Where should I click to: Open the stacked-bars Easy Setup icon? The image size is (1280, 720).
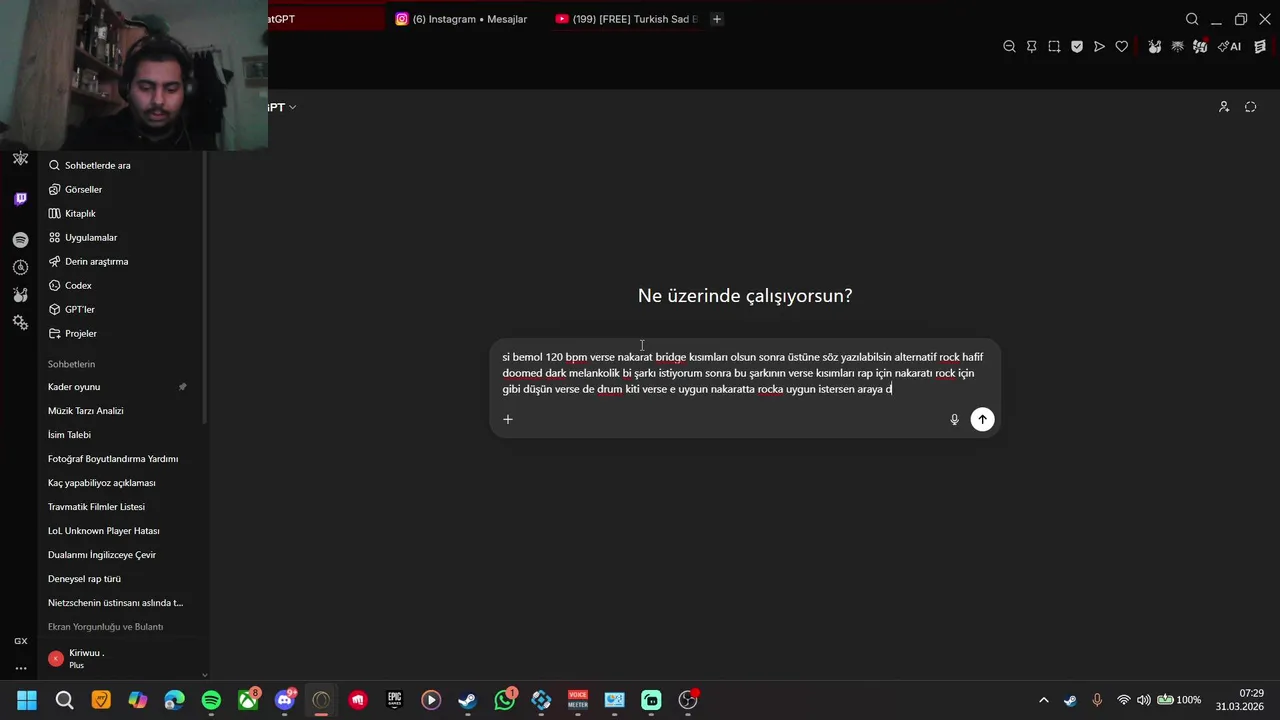(x=1260, y=47)
